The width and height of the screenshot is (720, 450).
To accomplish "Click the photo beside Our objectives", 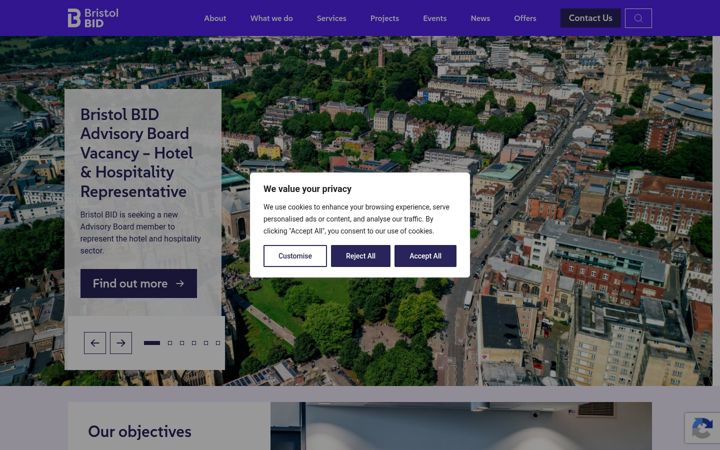I will pos(461,426).
